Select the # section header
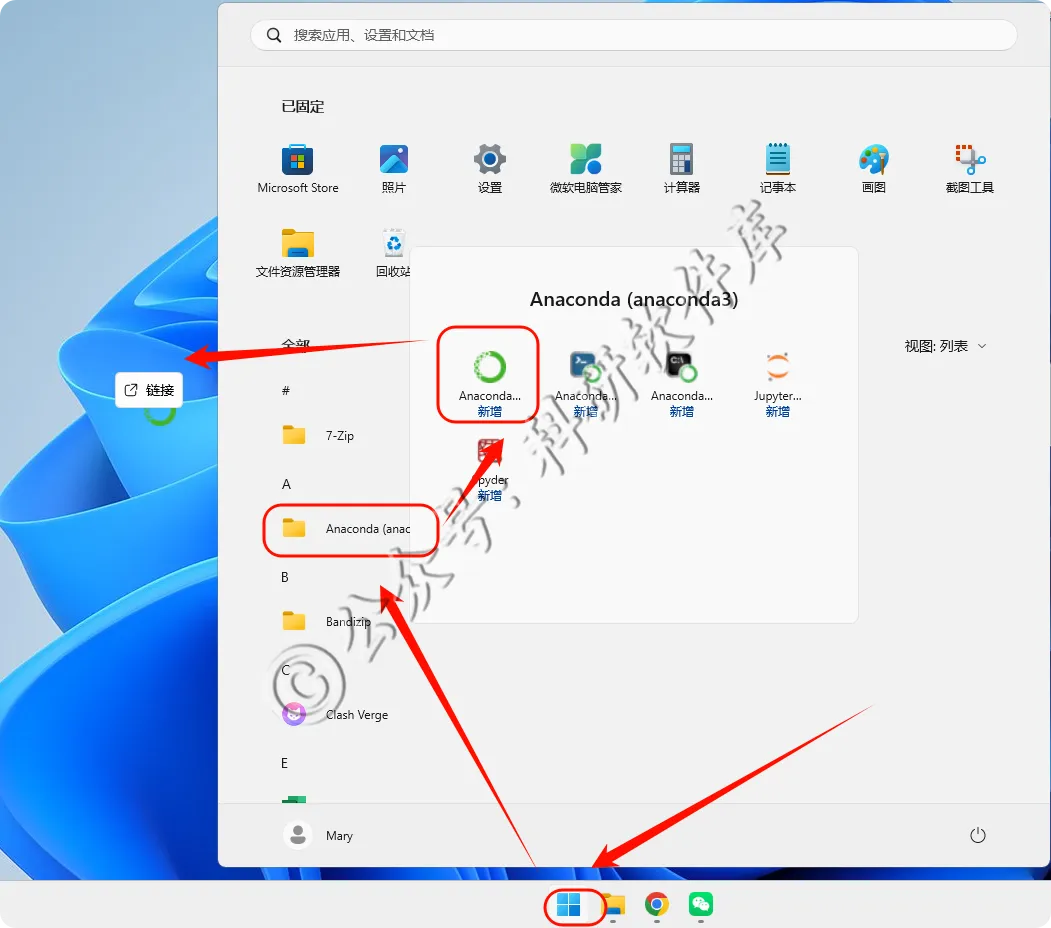This screenshot has width=1051, height=928. [286, 390]
